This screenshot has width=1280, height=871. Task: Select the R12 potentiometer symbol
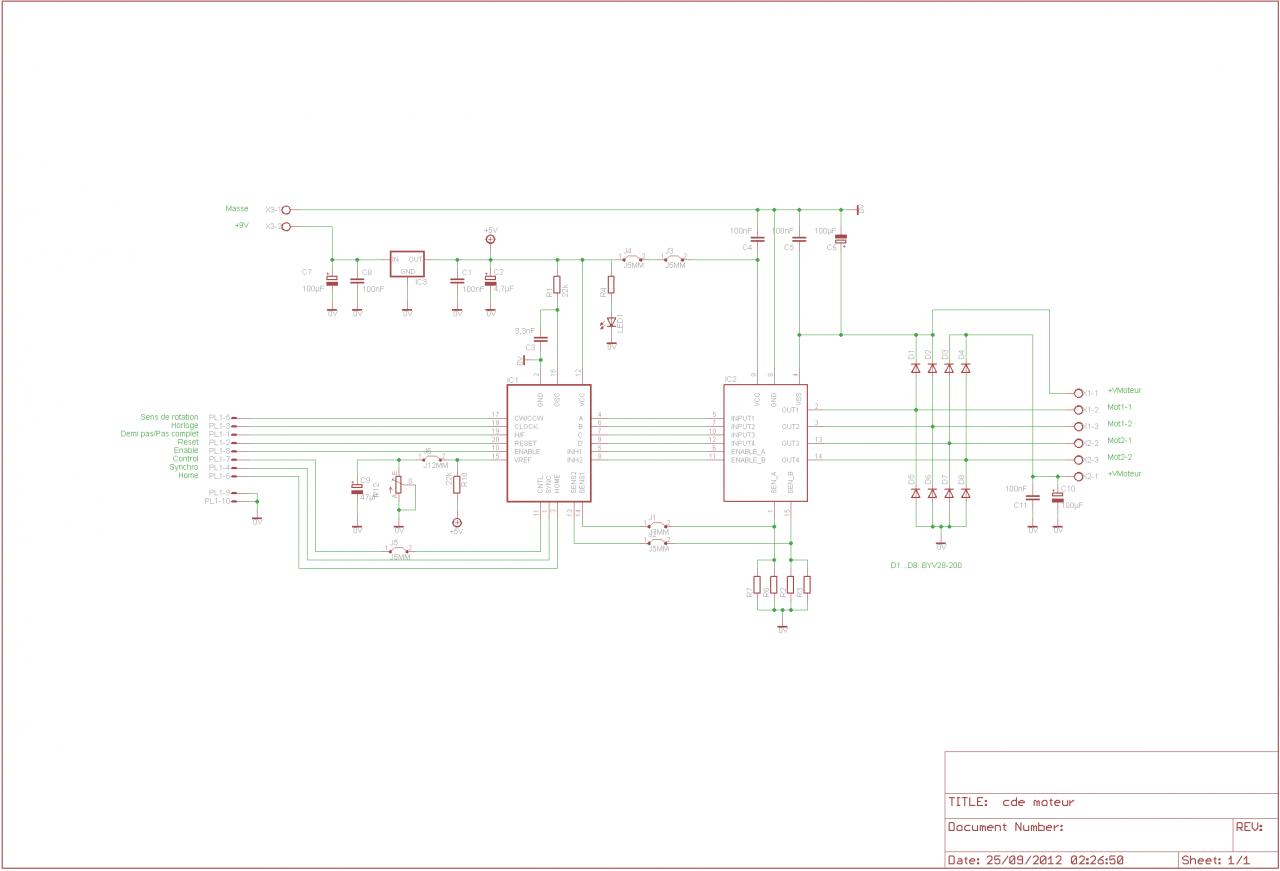[398, 485]
